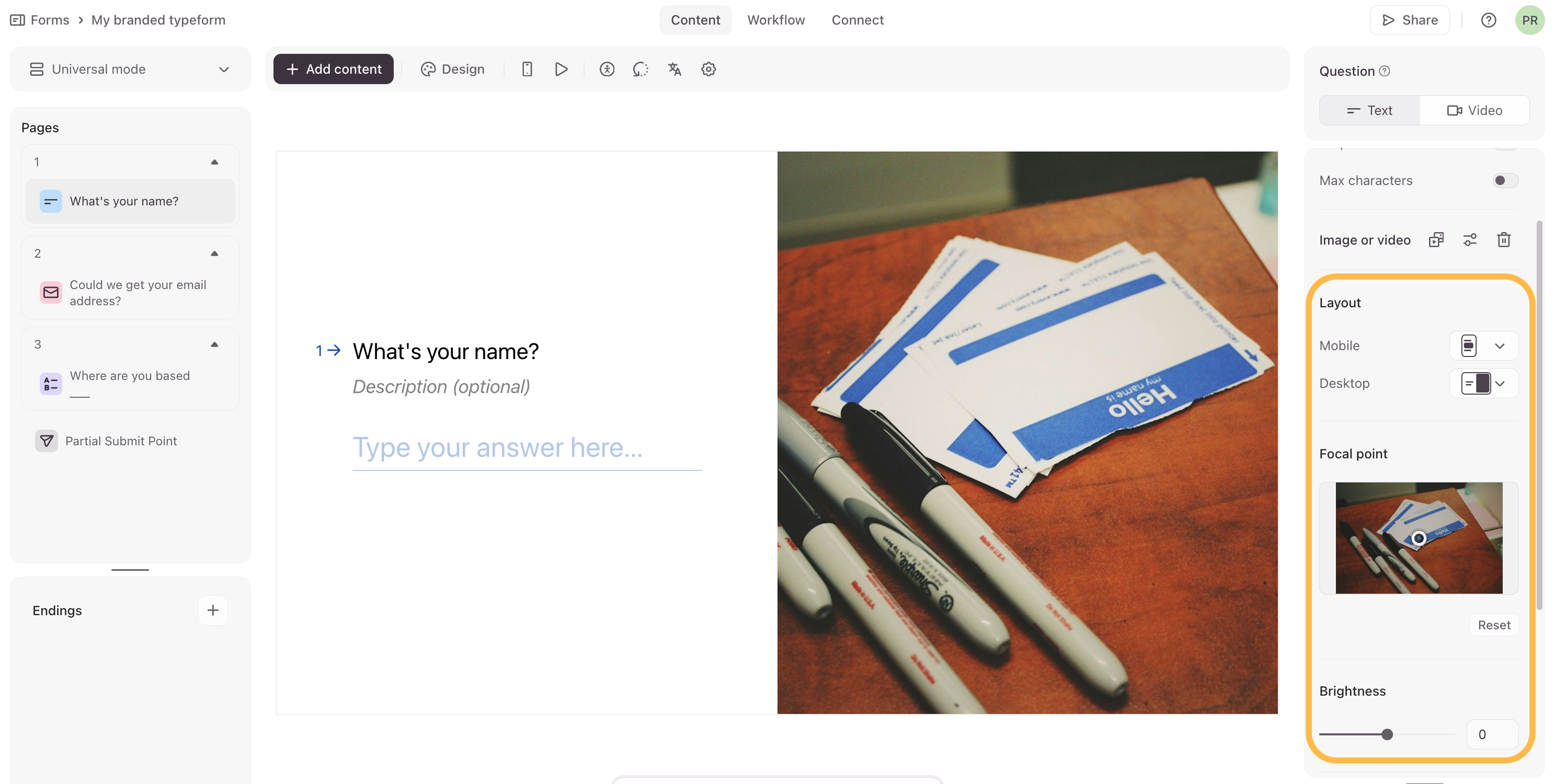Click the translate languages icon

tap(674, 69)
